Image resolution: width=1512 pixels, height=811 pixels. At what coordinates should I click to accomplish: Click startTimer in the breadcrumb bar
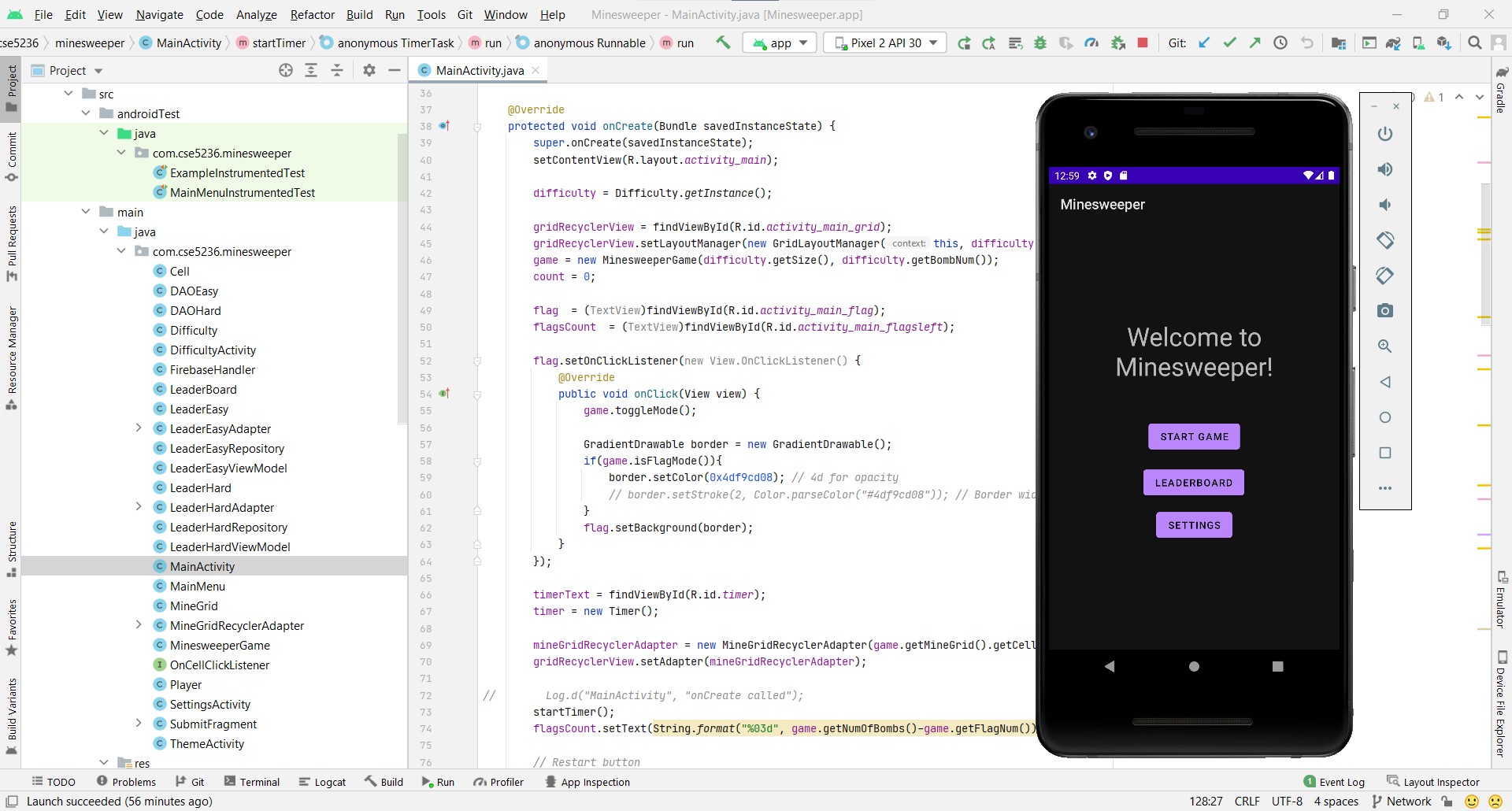(x=272, y=43)
